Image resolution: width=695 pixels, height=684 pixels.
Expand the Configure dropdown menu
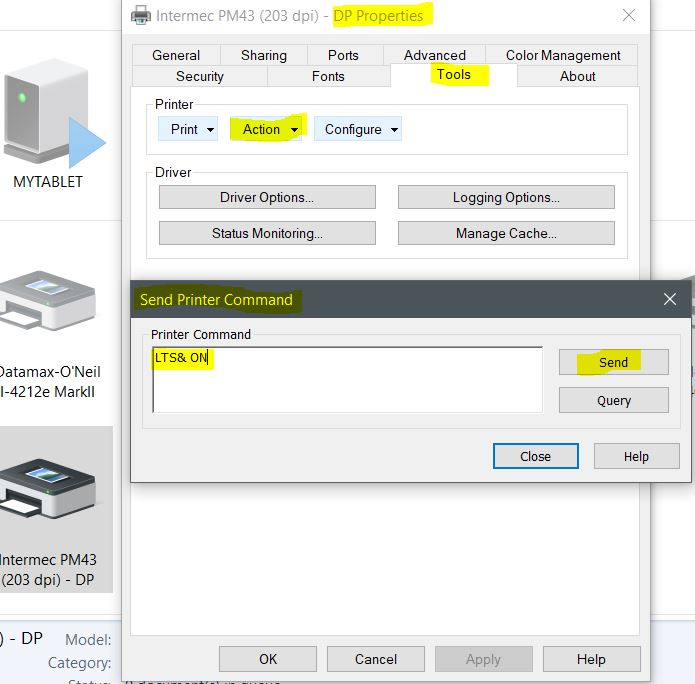[x=358, y=129]
